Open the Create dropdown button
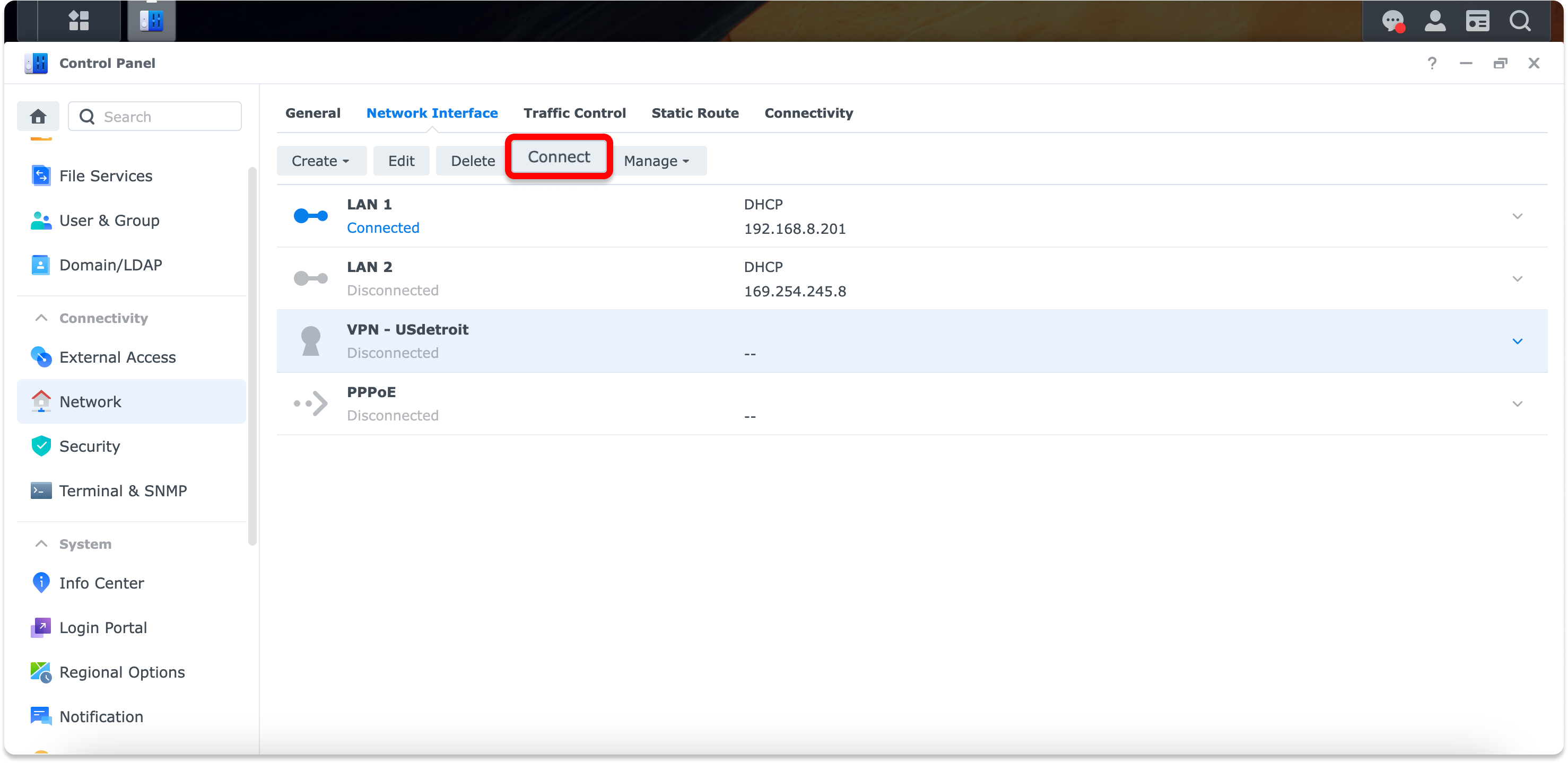Screen dimensions: 1568x763 tap(321, 161)
